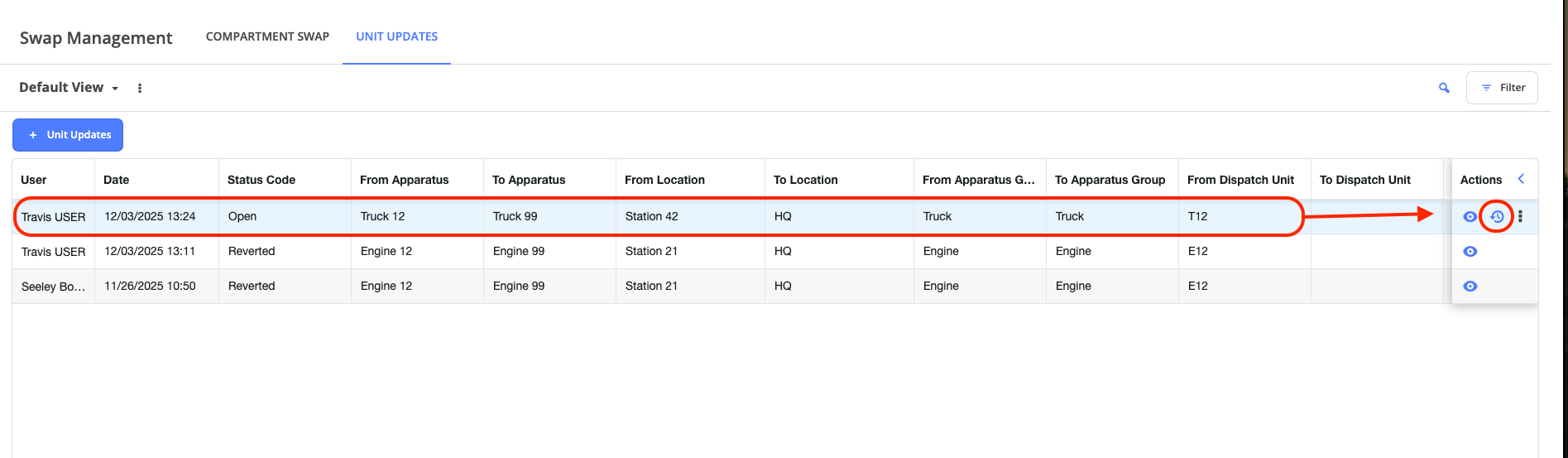Switch to Compartment Swap tab

coord(267,36)
